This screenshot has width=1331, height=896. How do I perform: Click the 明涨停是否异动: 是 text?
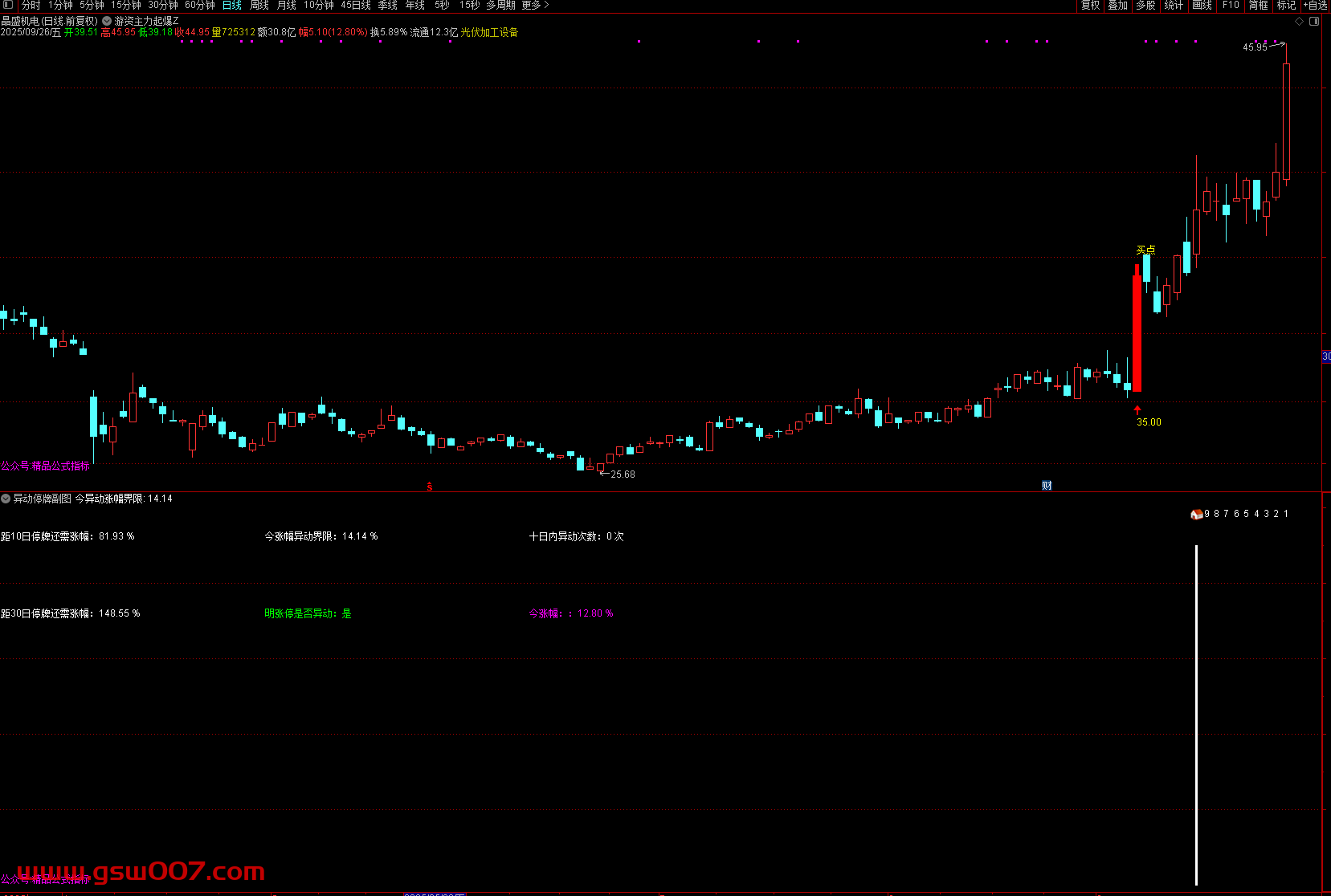(x=308, y=613)
